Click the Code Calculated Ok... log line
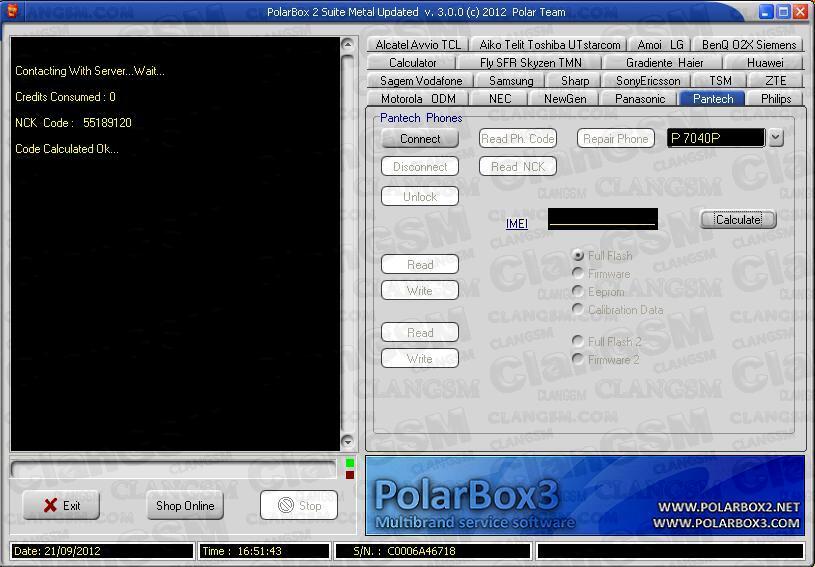 coord(67,149)
